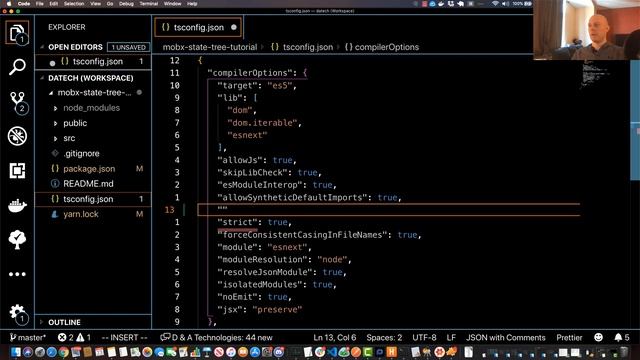Open the File menu

[x=40, y=4]
